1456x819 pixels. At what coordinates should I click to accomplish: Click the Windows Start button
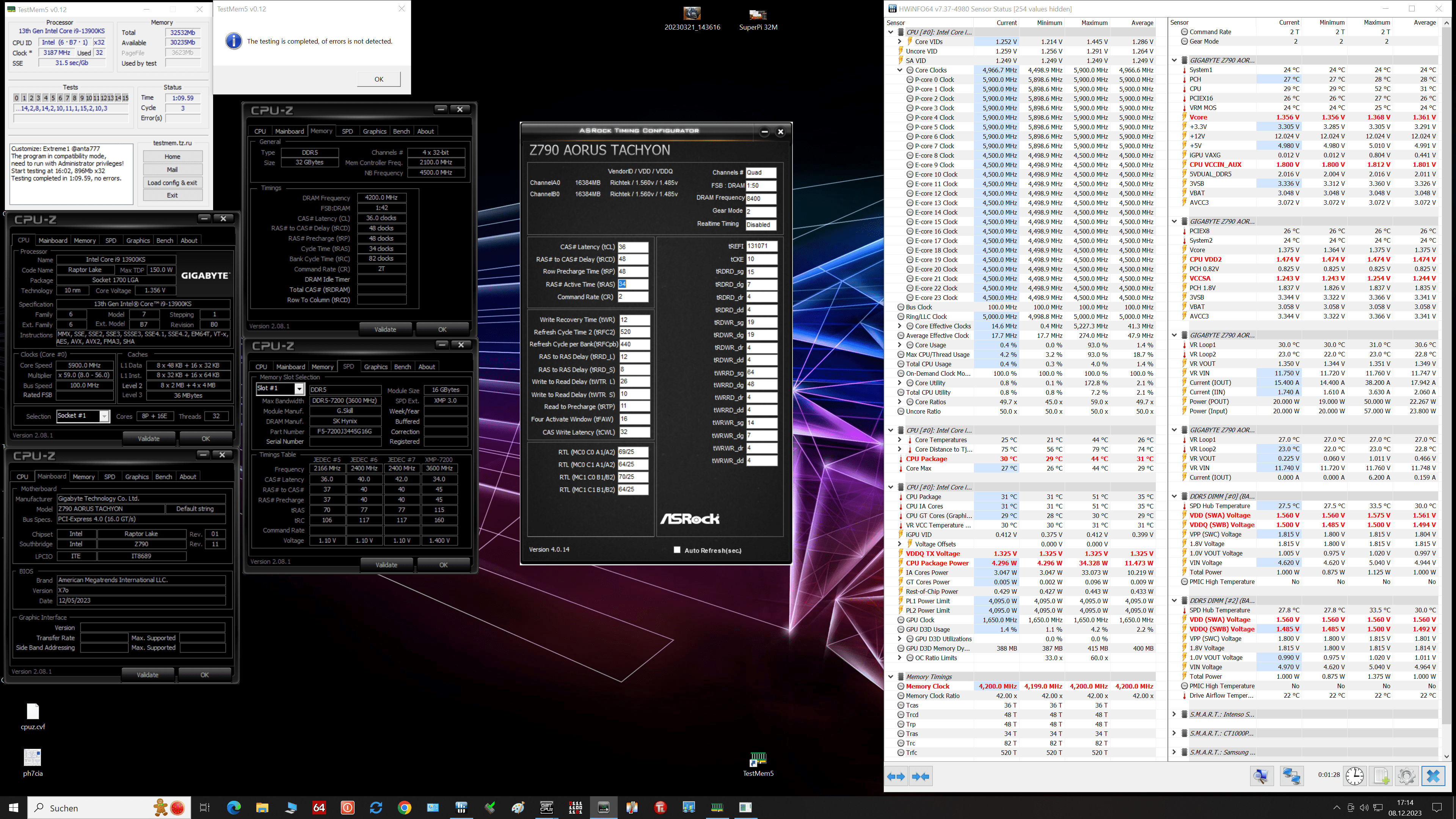click(x=14, y=807)
